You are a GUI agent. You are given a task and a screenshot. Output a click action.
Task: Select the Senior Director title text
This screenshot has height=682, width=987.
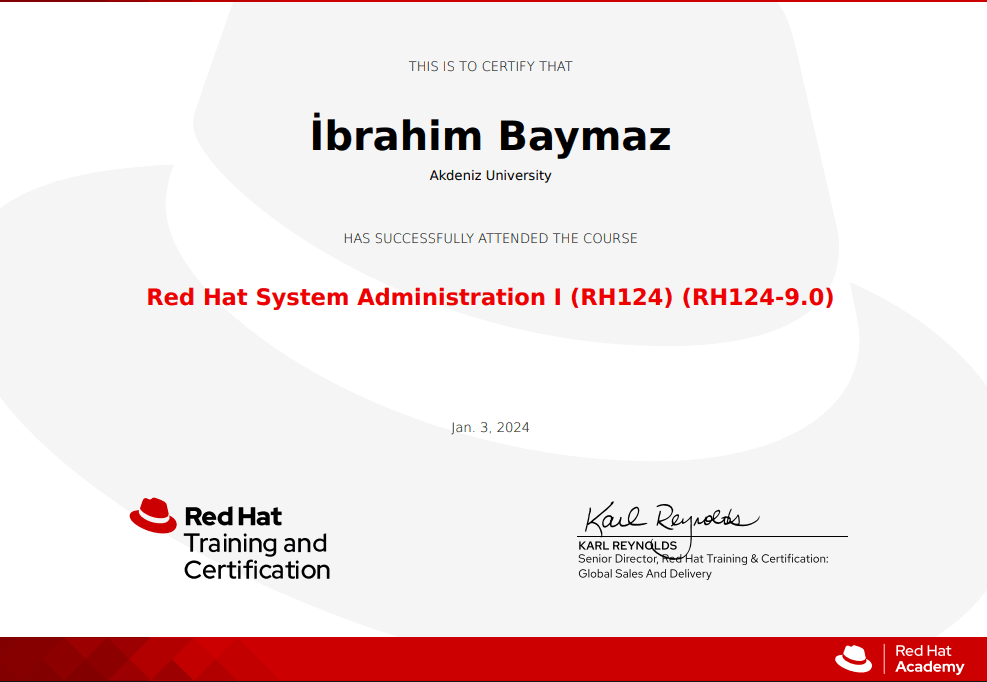coord(704,559)
